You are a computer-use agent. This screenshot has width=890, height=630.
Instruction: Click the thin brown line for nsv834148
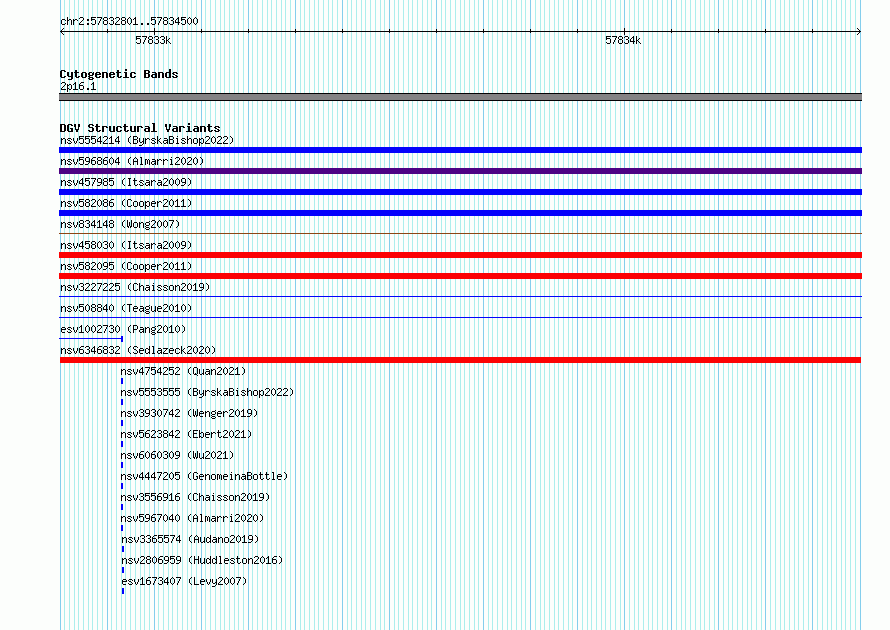(x=460, y=233)
